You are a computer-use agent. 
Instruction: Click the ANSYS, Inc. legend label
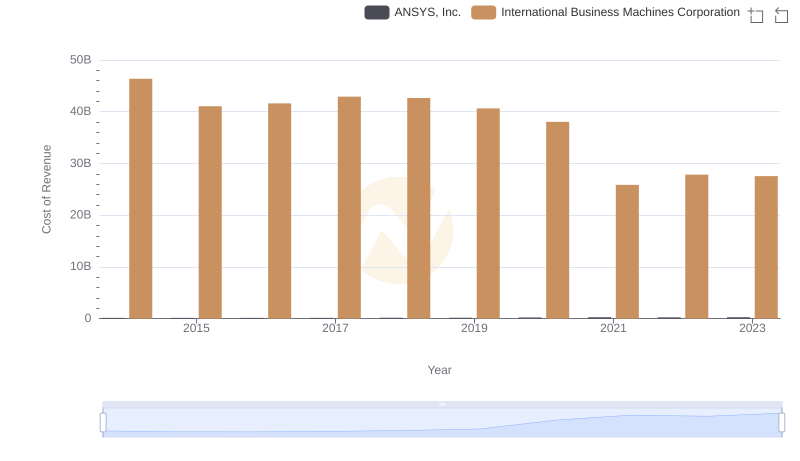428,12
